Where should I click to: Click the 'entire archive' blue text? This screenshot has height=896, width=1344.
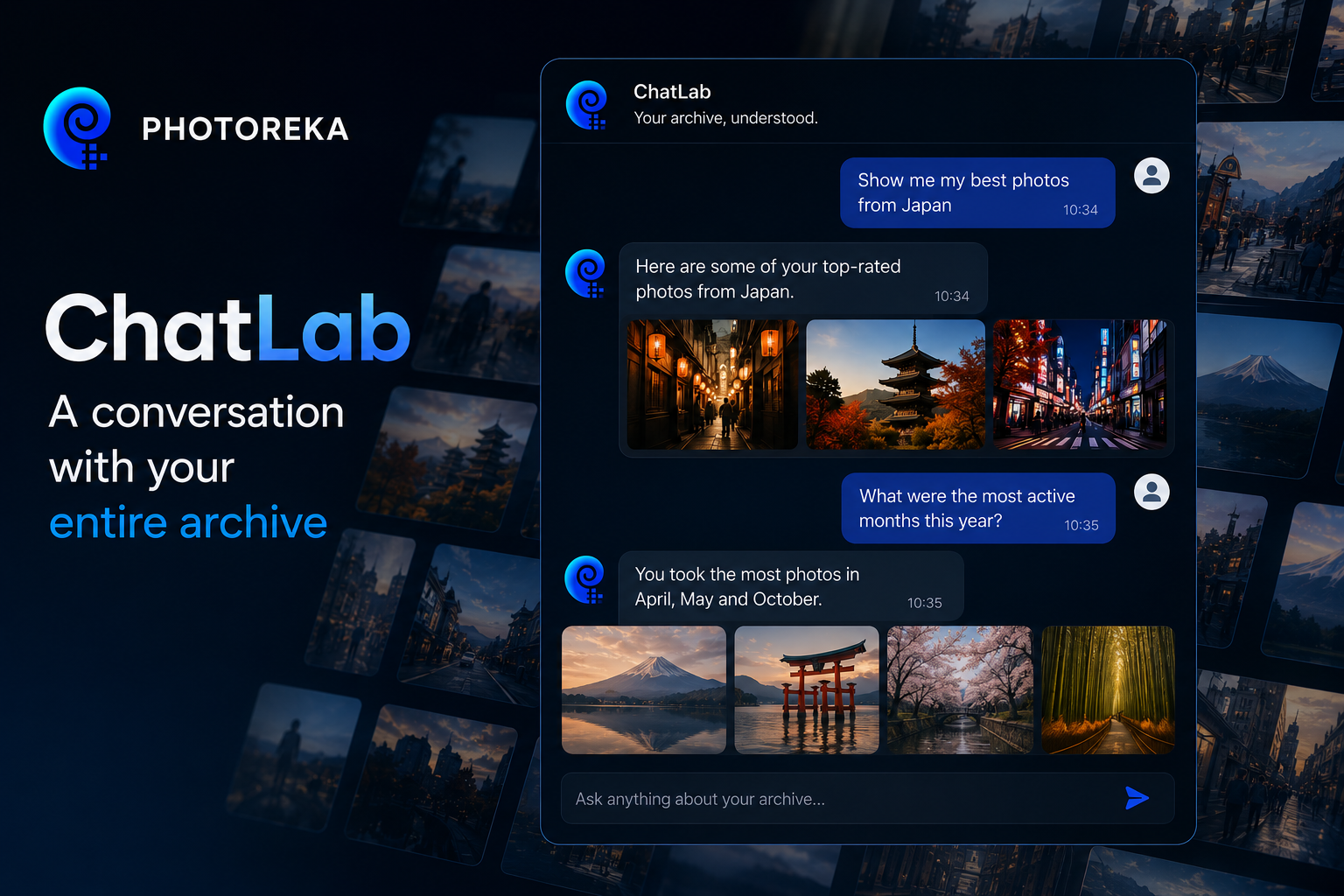tap(188, 522)
